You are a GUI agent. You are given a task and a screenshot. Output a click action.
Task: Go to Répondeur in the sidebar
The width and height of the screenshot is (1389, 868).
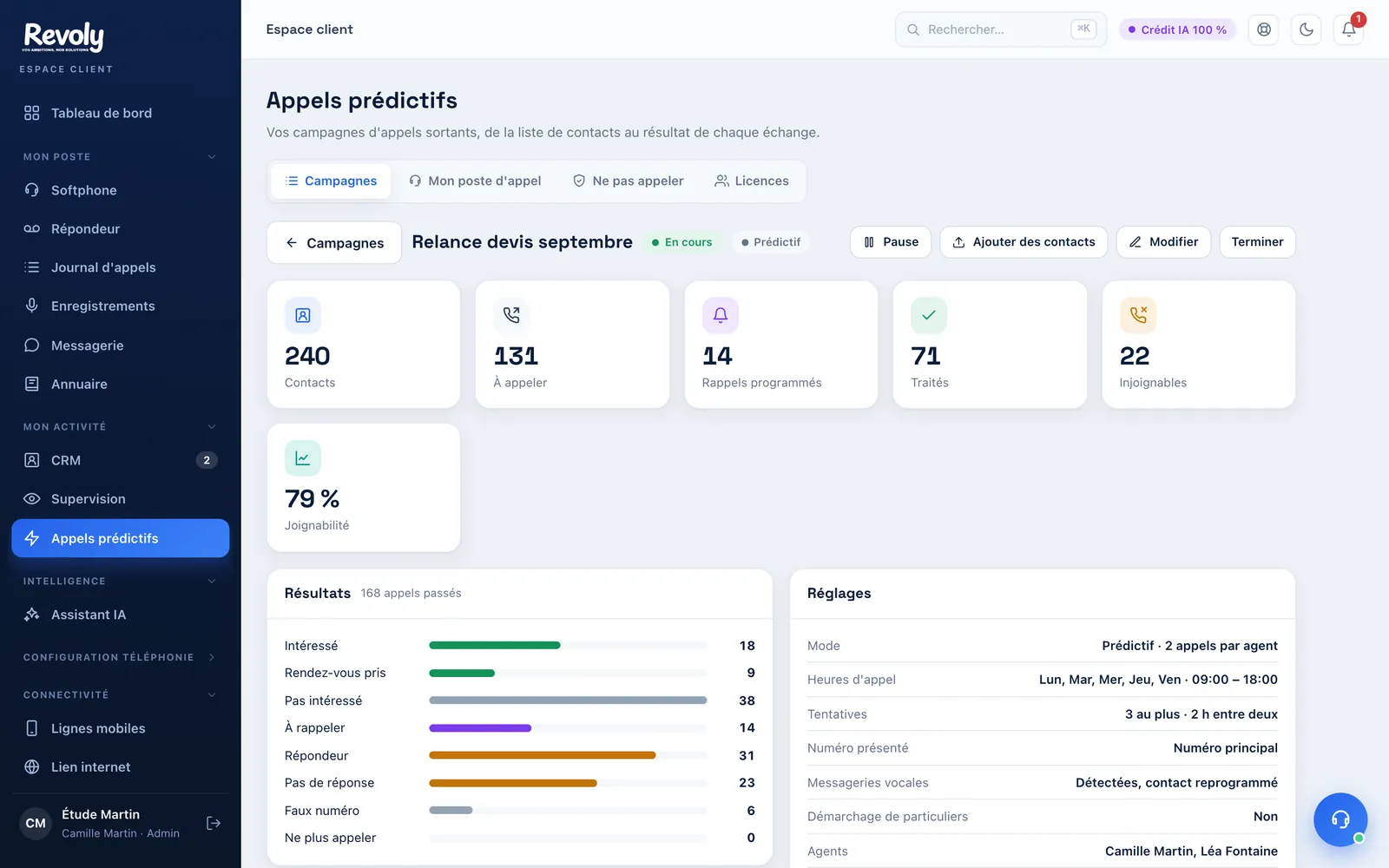121,228
